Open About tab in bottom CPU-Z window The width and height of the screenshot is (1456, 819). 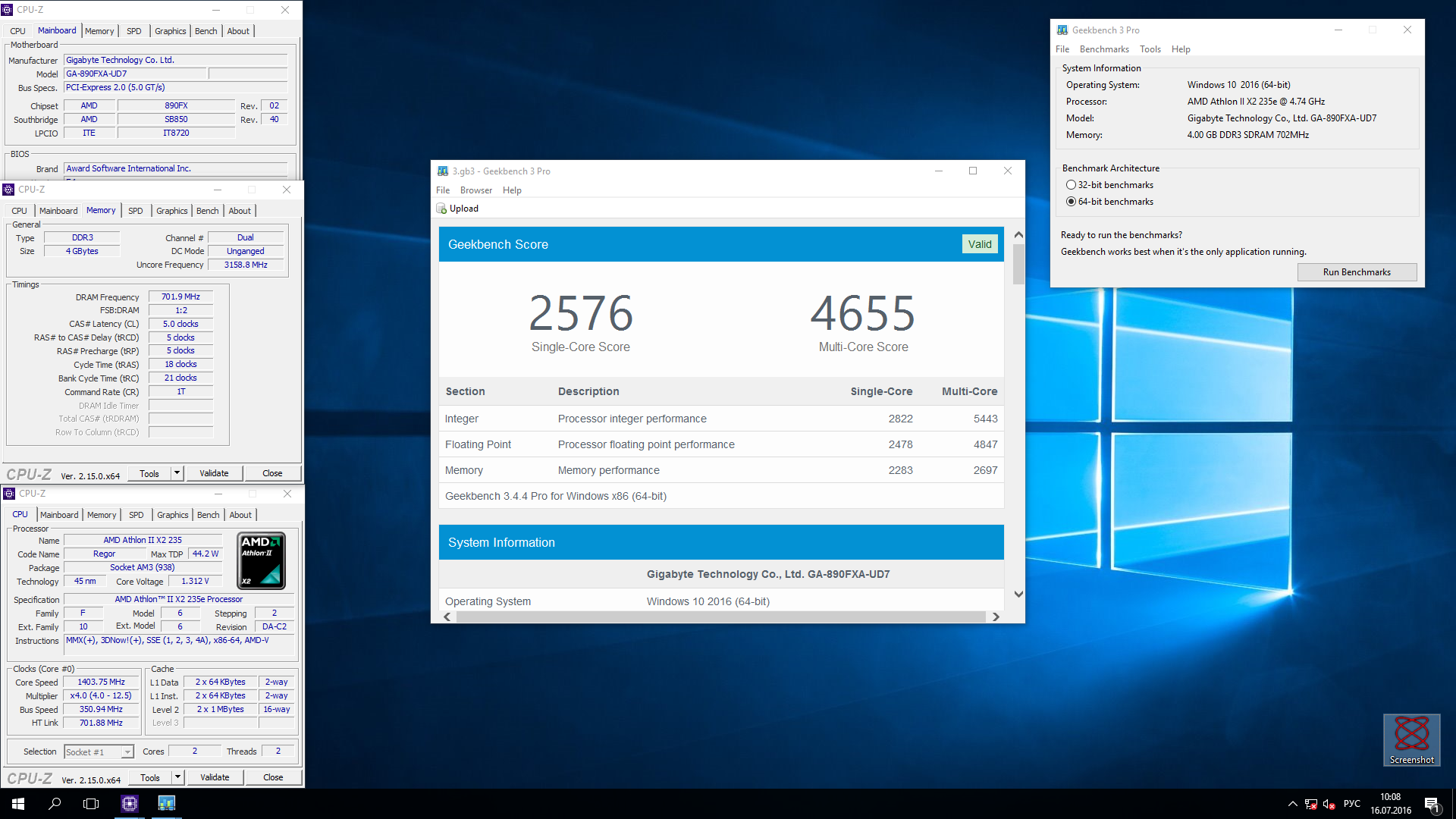point(240,515)
